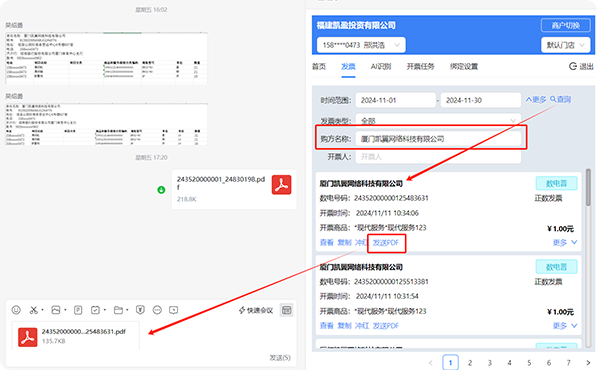Go to page 2 in pagination
597x370 pixels.
click(x=470, y=363)
